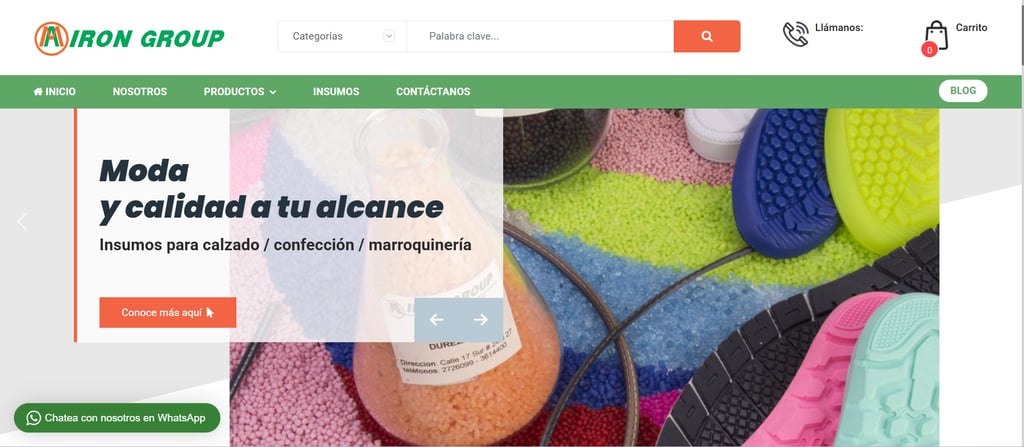Expand the Productos menu

240,91
